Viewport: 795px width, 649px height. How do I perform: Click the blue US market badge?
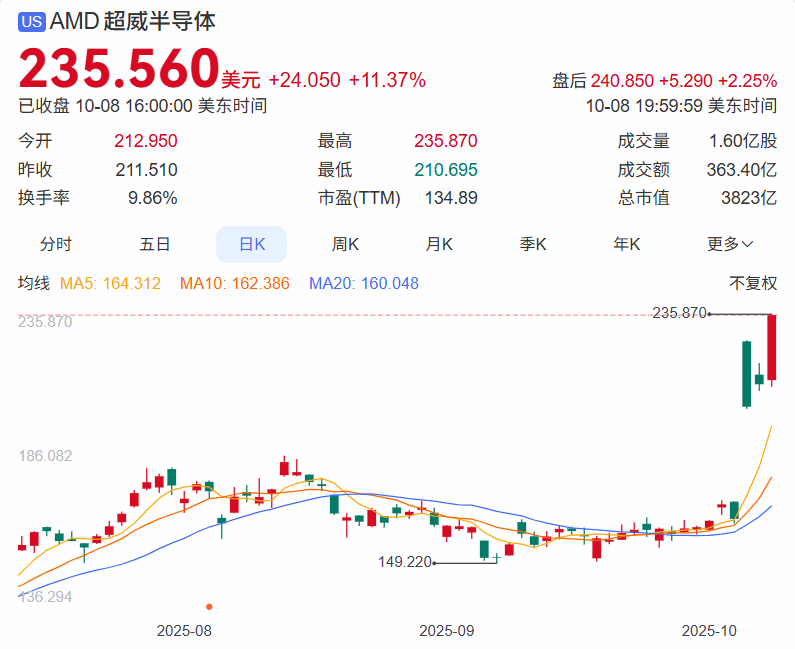point(32,21)
